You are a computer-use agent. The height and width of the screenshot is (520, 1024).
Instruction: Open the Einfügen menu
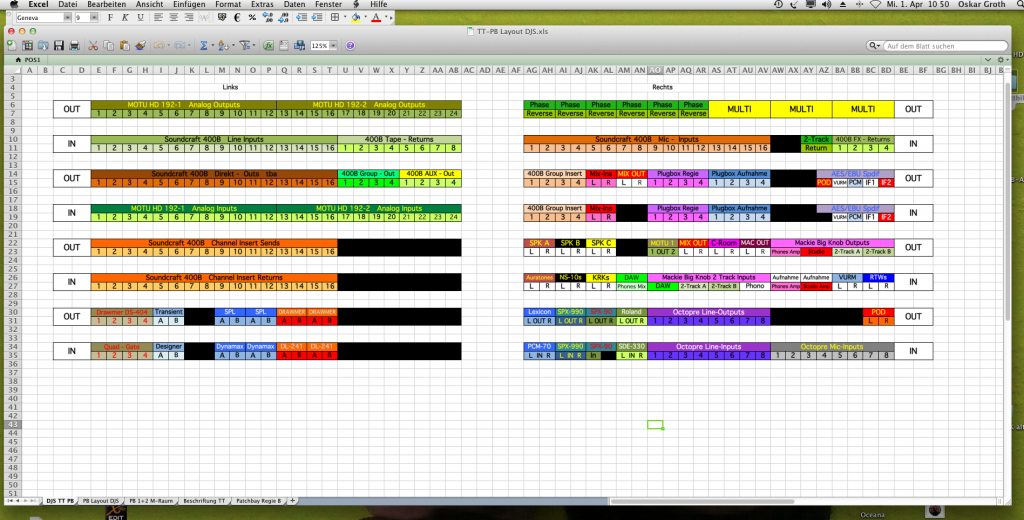[x=189, y=4]
